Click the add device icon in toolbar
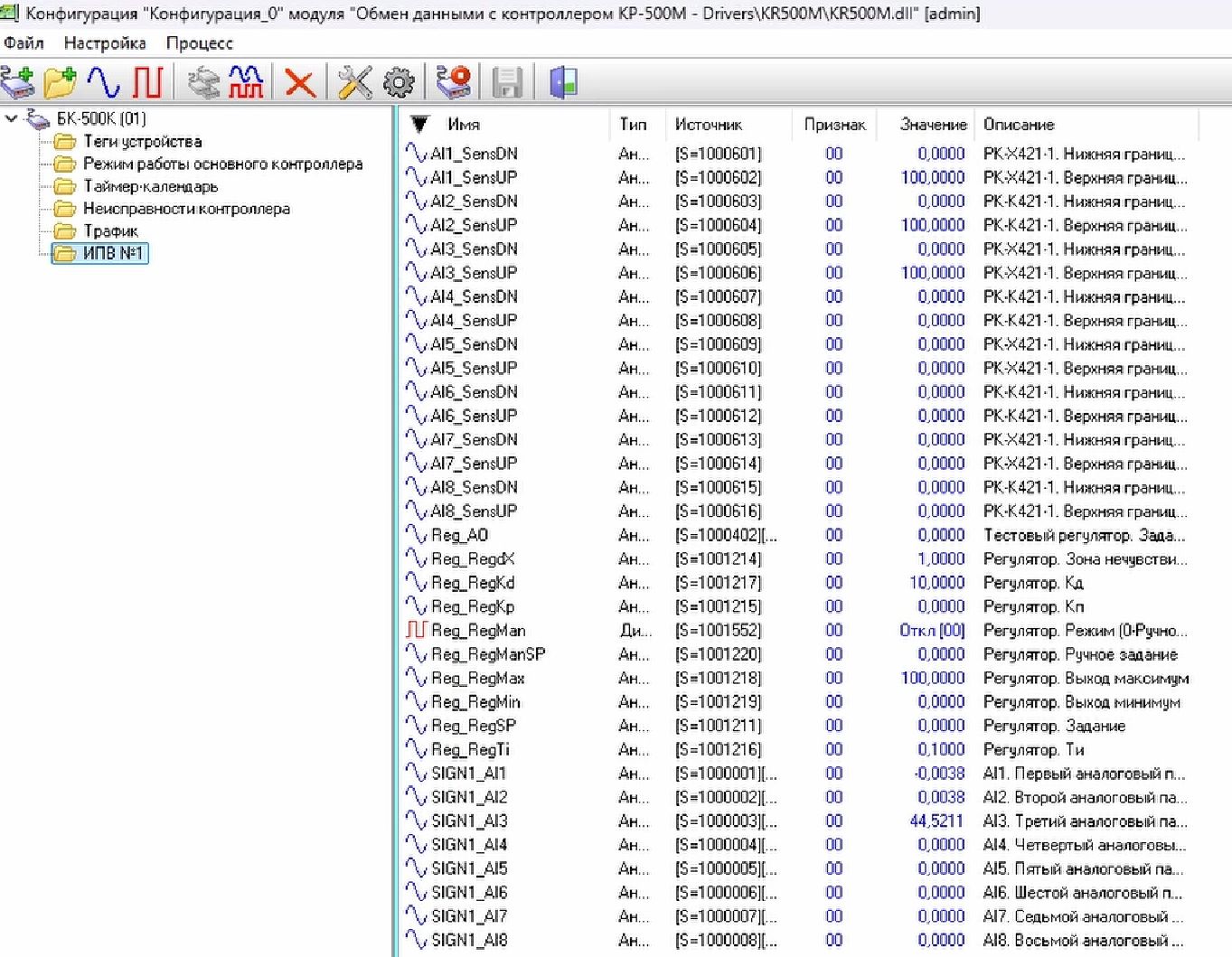The width and height of the screenshot is (1232, 957). [x=18, y=82]
